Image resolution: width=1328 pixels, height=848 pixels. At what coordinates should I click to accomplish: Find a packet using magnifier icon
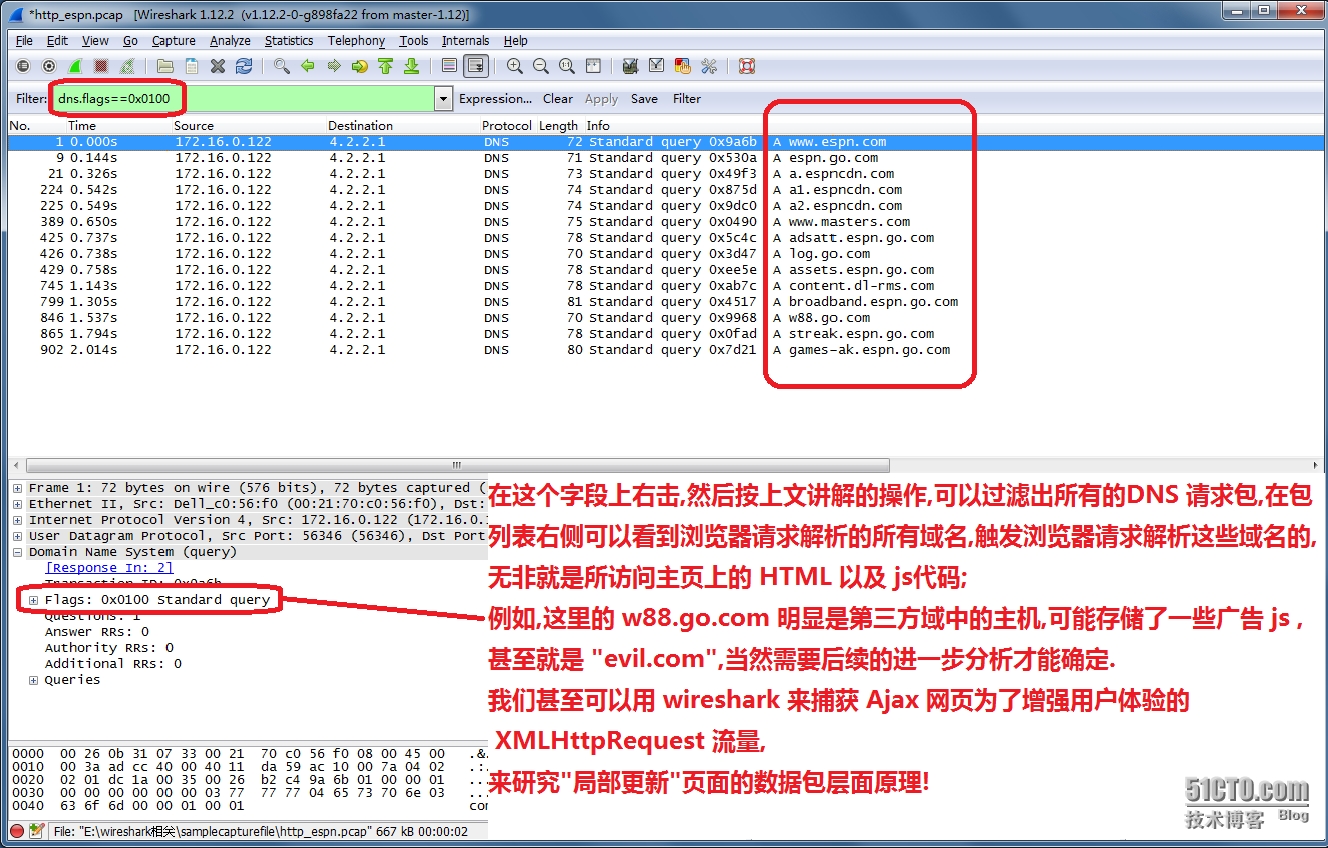(282, 66)
